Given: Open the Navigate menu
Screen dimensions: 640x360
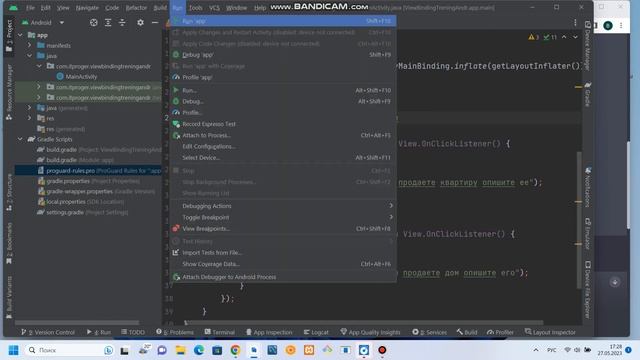Looking at the screenshot, I should point(87,8).
